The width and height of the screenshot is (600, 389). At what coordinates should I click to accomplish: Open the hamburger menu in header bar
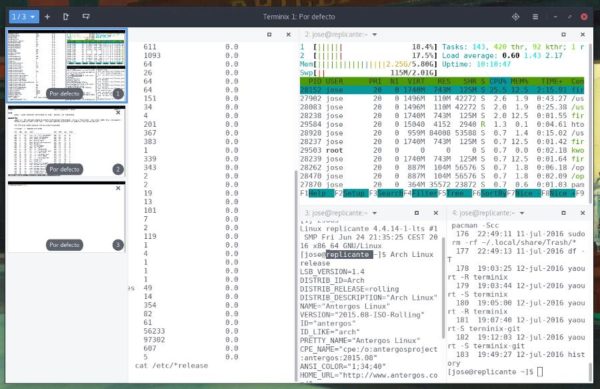click(535, 17)
